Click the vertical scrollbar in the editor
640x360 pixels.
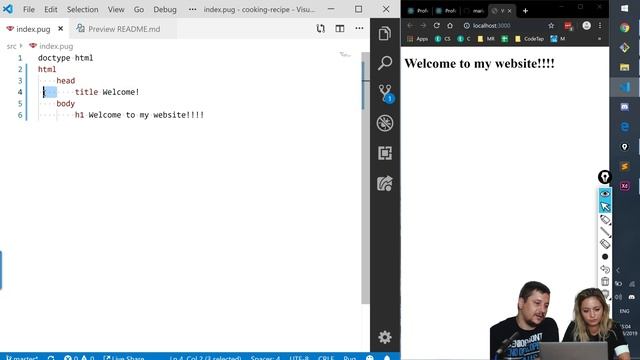tap(365, 178)
